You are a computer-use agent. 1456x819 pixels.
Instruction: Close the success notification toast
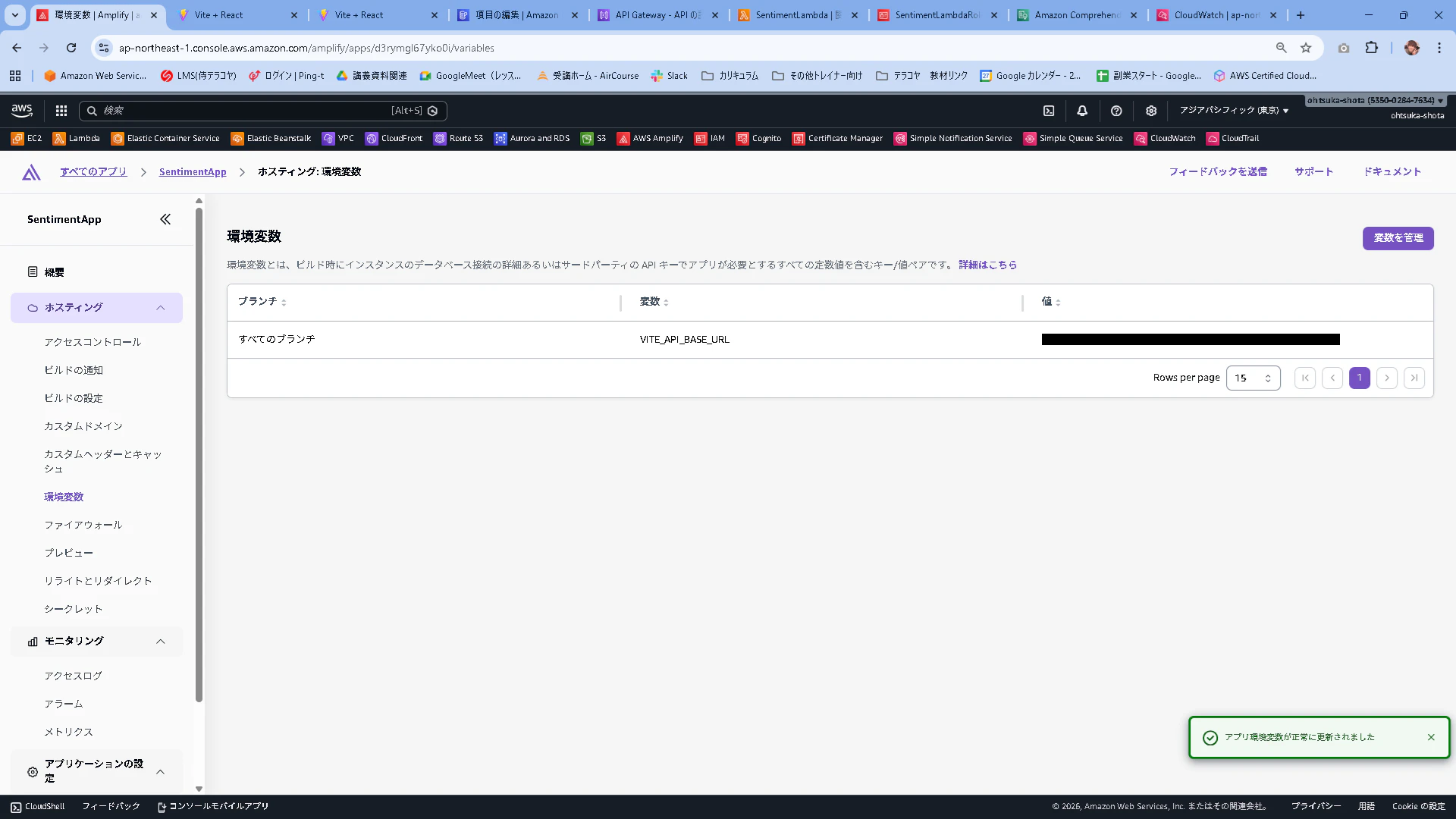click(x=1431, y=737)
